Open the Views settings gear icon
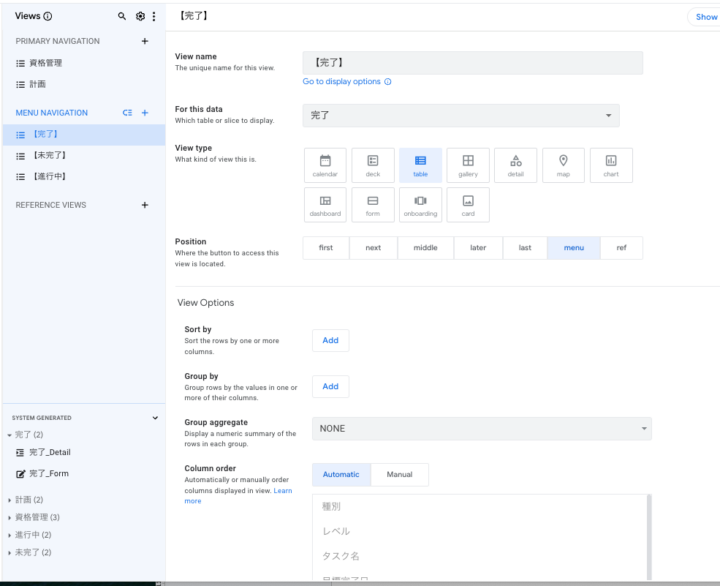The height and width of the screenshot is (586, 720). click(140, 17)
